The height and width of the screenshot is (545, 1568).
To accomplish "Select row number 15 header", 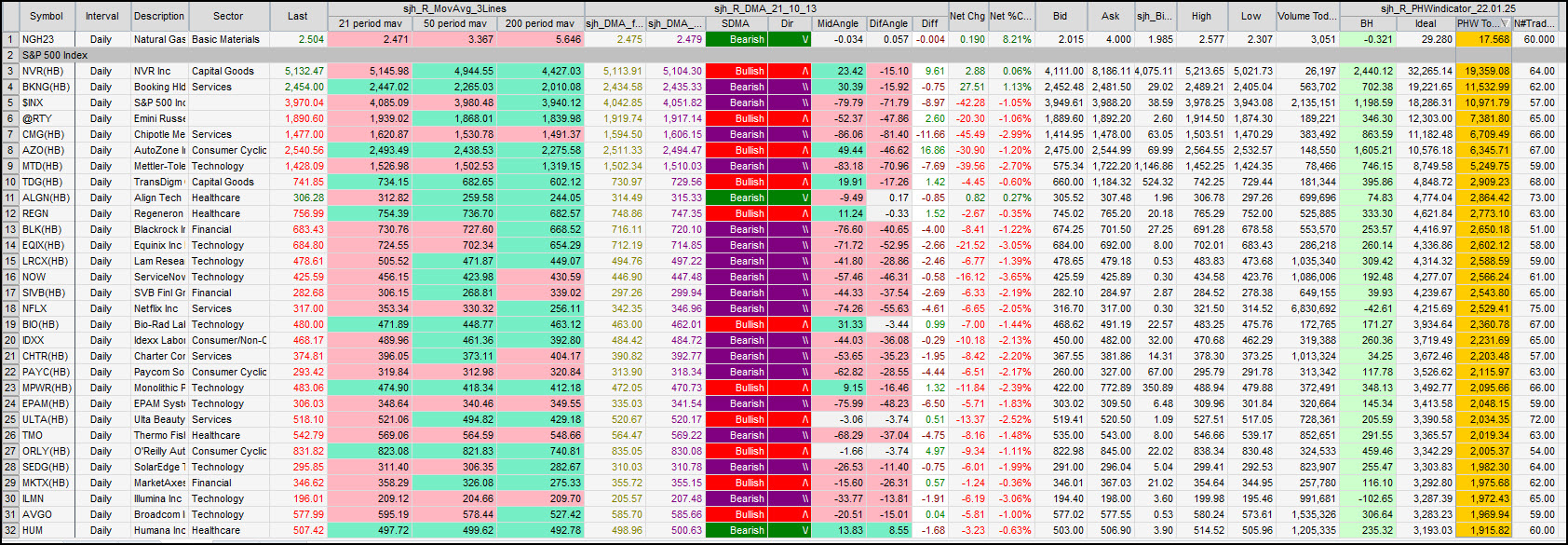I will coord(10,261).
